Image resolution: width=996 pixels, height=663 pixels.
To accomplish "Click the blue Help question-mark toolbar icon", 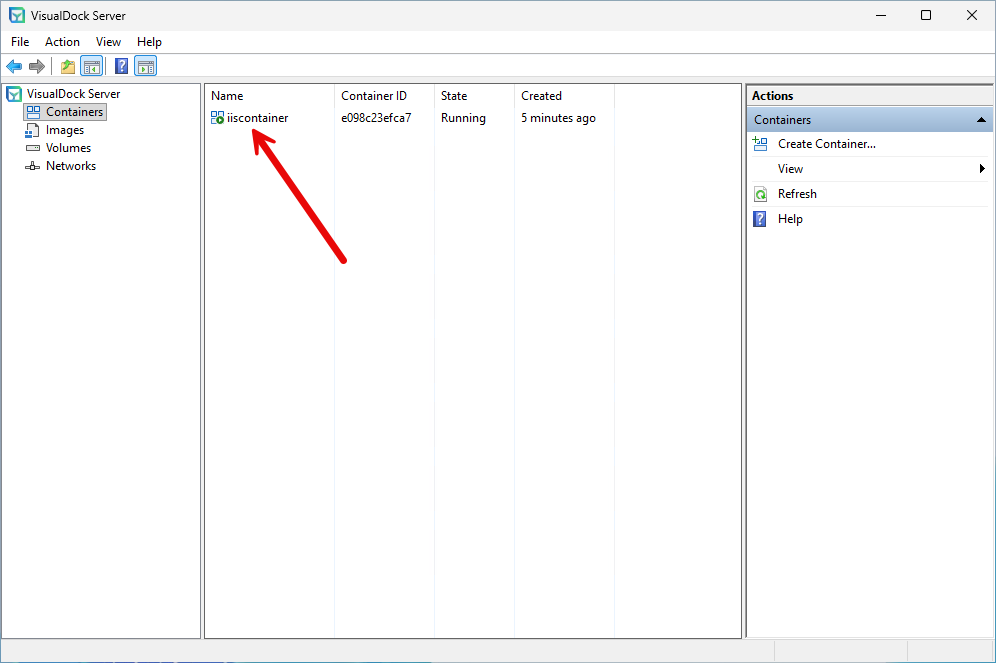I will [121, 66].
